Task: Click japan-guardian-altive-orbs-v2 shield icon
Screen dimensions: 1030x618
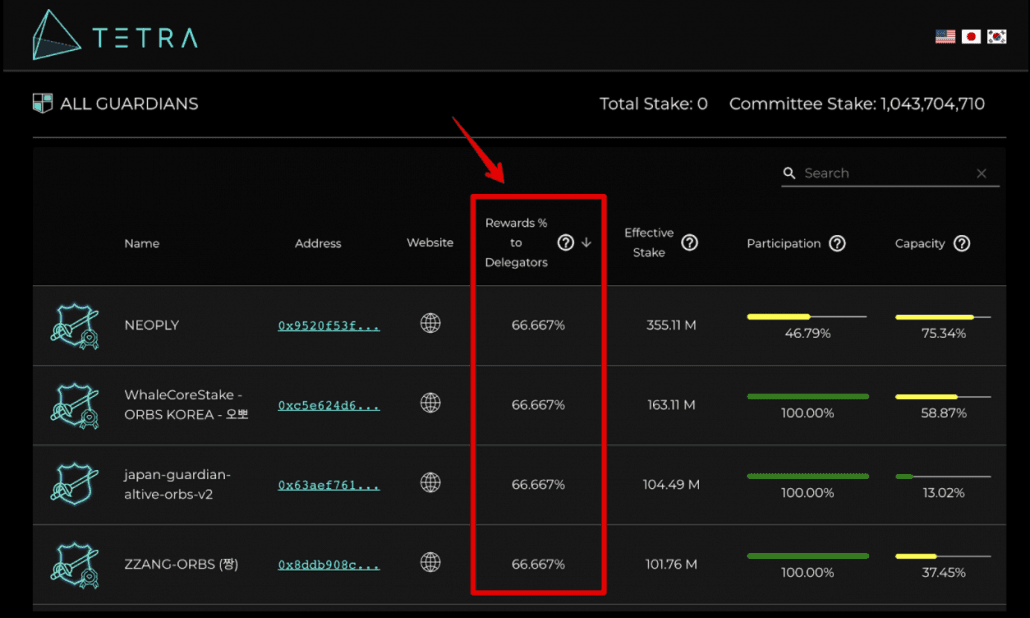Action: pos(75,484)
